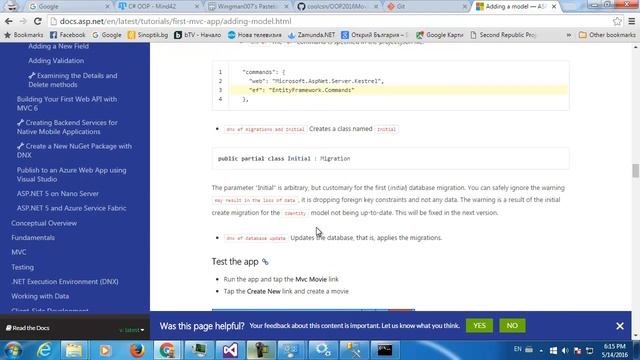This screenshot has width=640, height=360.
Task: Show hidden tray icons arrow
Action: pyautogui.click(x=541, y=350)
